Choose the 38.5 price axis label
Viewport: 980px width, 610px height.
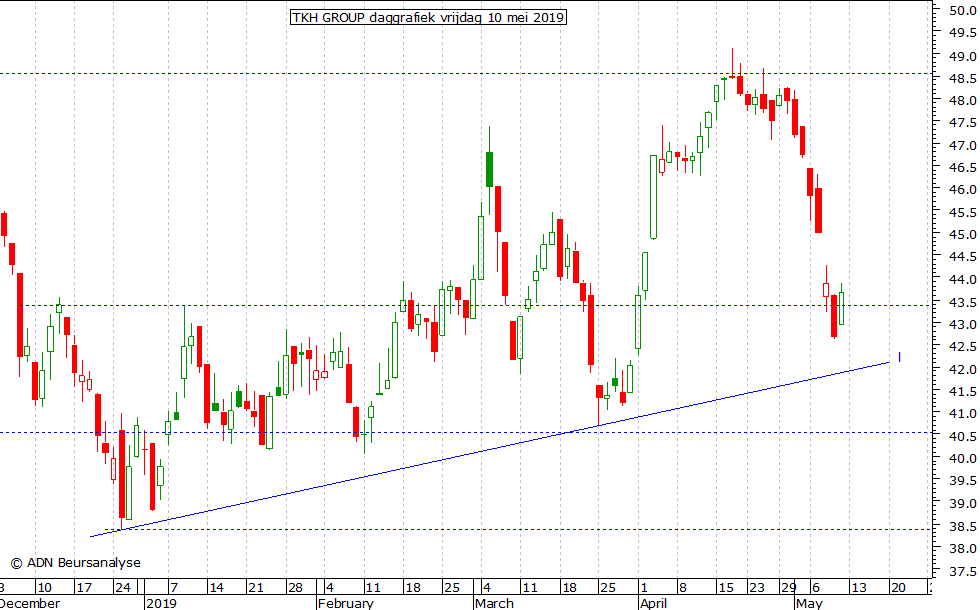point(962,526)
